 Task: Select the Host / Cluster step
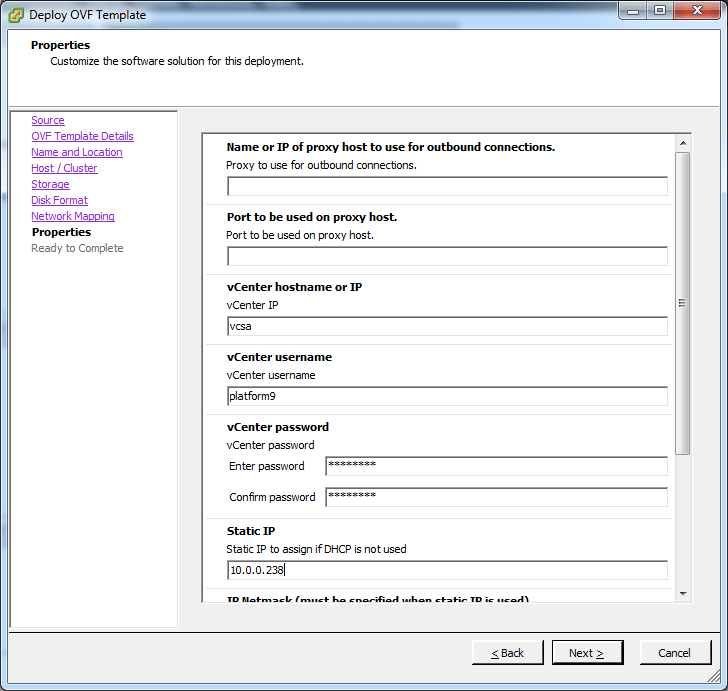pos(64,168)
